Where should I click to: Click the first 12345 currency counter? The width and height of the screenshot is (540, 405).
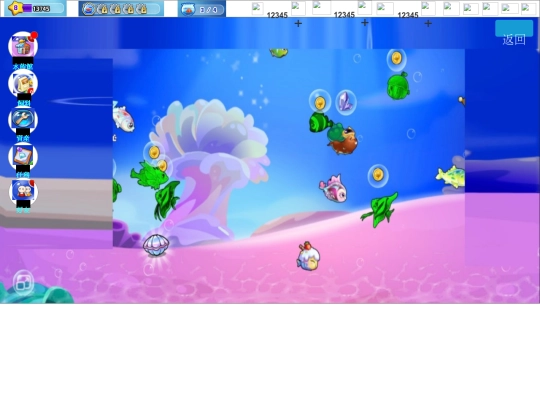(x=277, y=14)
